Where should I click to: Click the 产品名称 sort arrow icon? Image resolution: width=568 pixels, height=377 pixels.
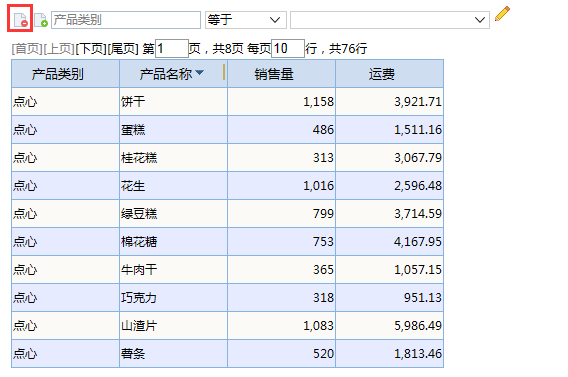[x=200, y=73]
